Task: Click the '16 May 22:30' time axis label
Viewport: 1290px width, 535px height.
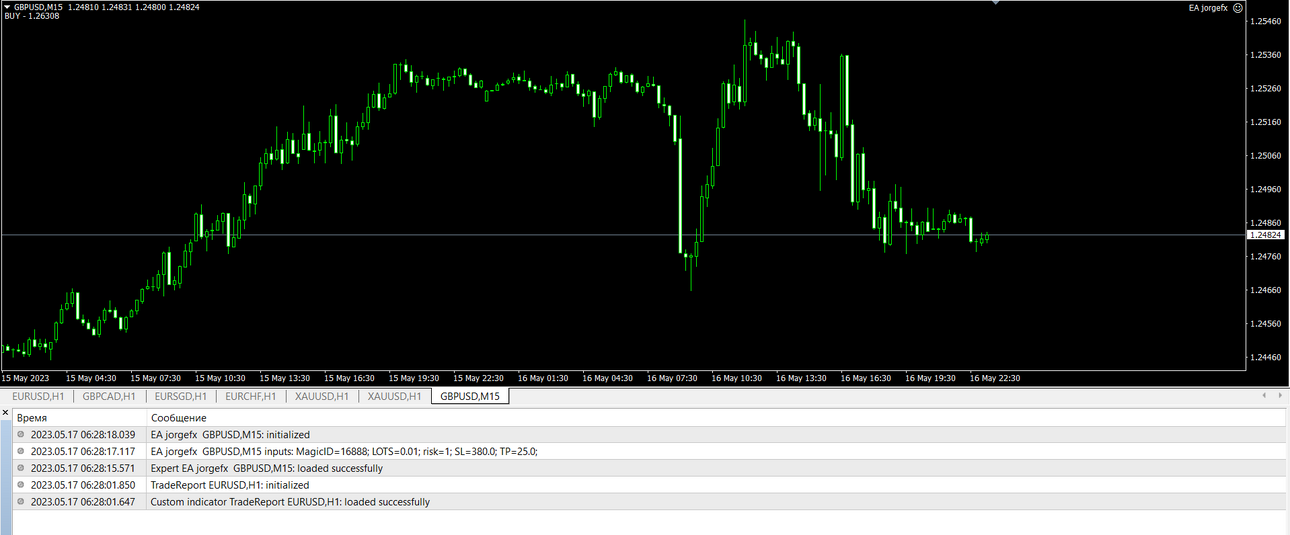Action: (x=995, y=378)
